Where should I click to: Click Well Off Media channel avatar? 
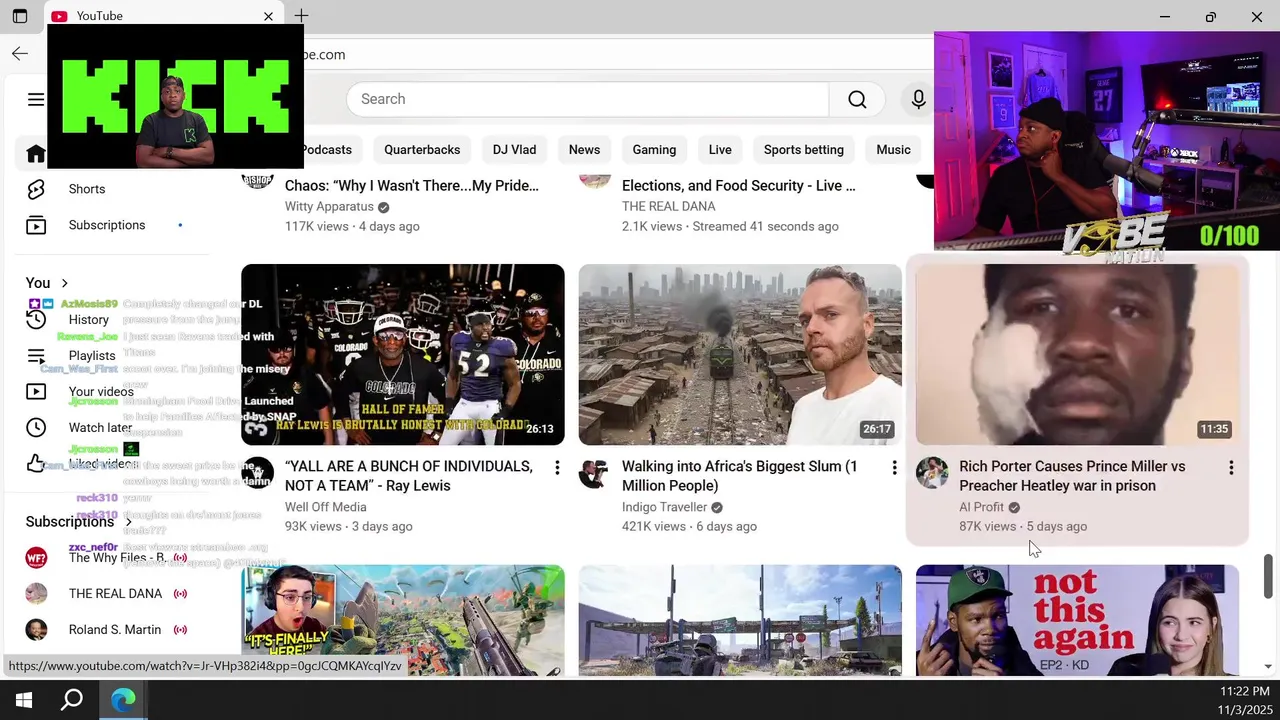click(258, 473)
